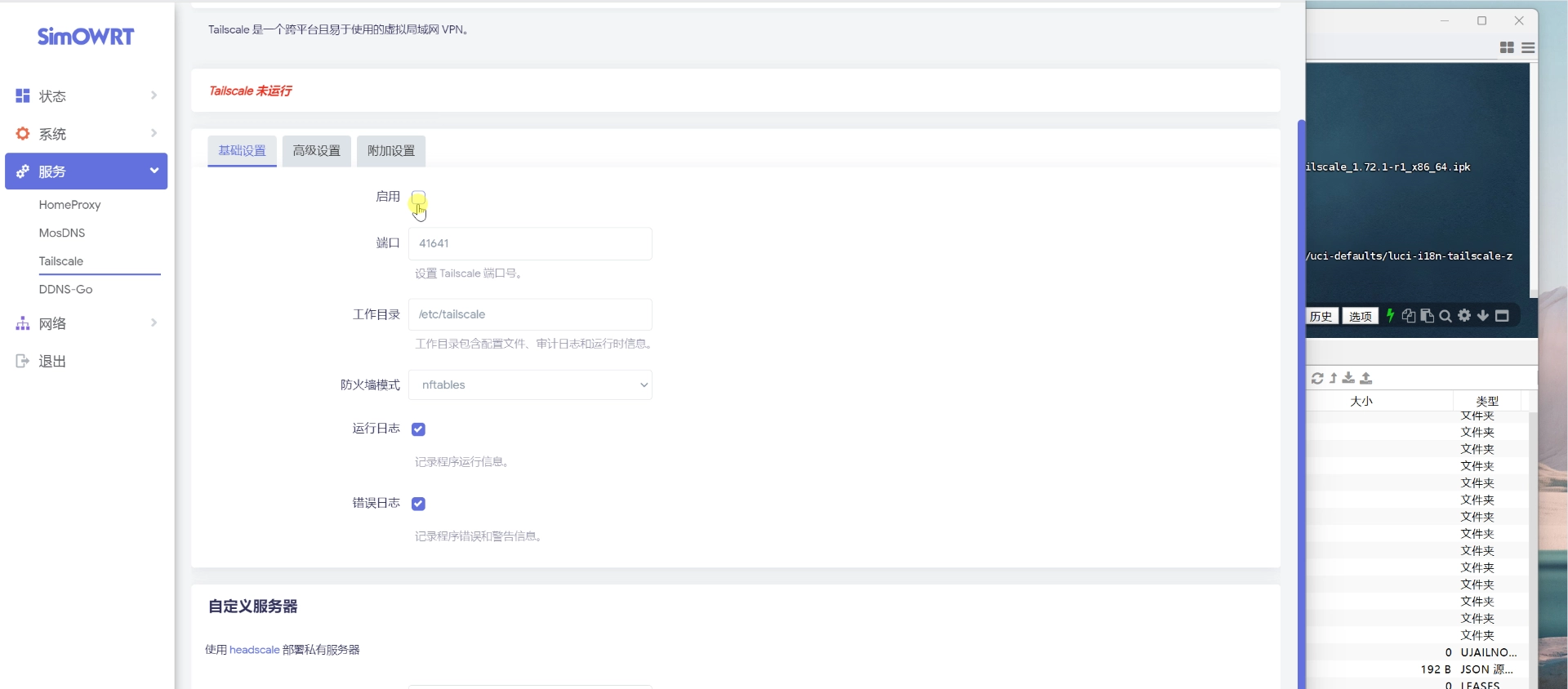Click the green lightning bolt terminal icon
The image size is (1568, 689).
[1390, 316]
